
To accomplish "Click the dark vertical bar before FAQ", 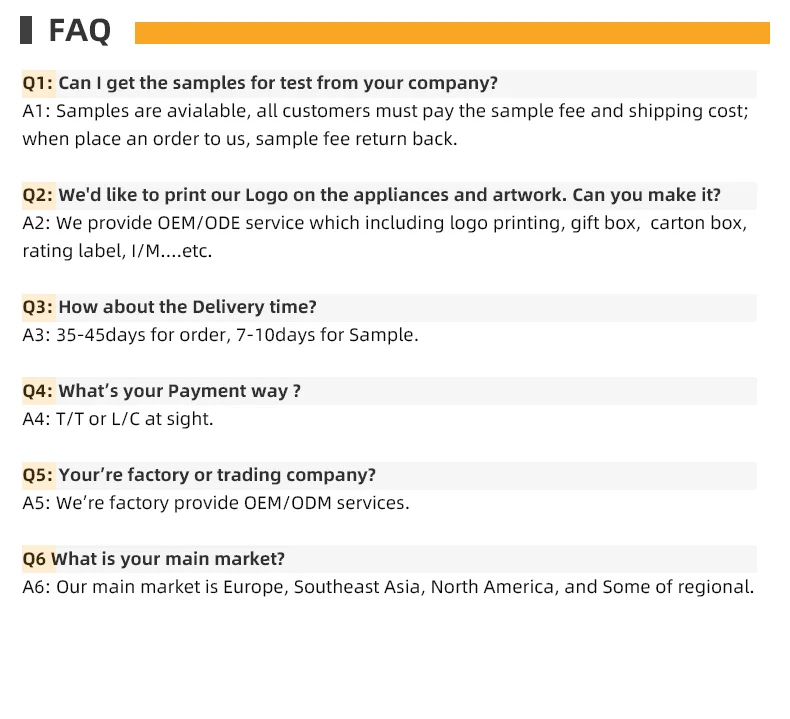I will 26,30.
